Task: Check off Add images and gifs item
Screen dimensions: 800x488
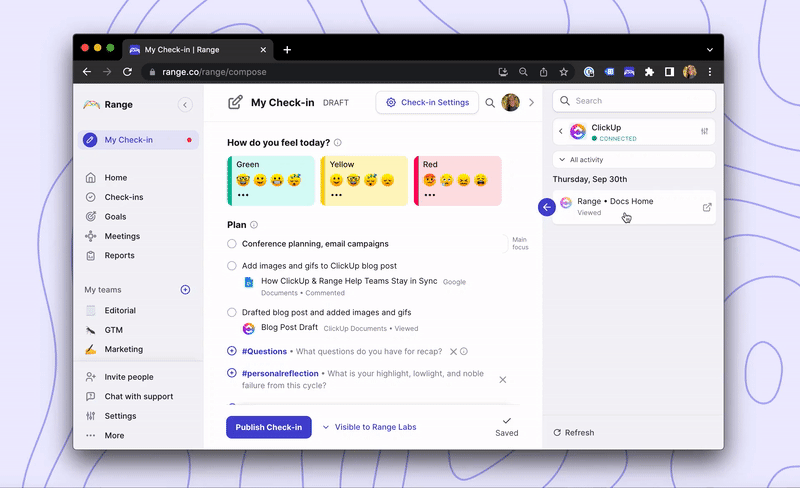Action: click(x=232, y=265)
